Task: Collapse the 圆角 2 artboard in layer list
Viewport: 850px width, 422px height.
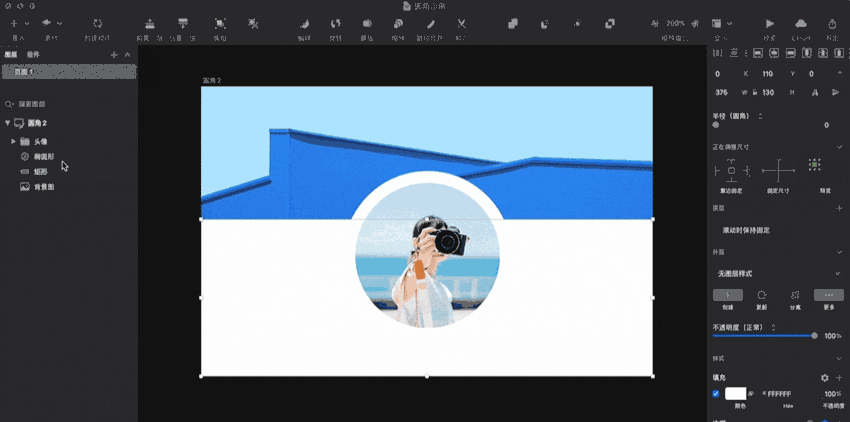Action: click(x=8, y=123)
